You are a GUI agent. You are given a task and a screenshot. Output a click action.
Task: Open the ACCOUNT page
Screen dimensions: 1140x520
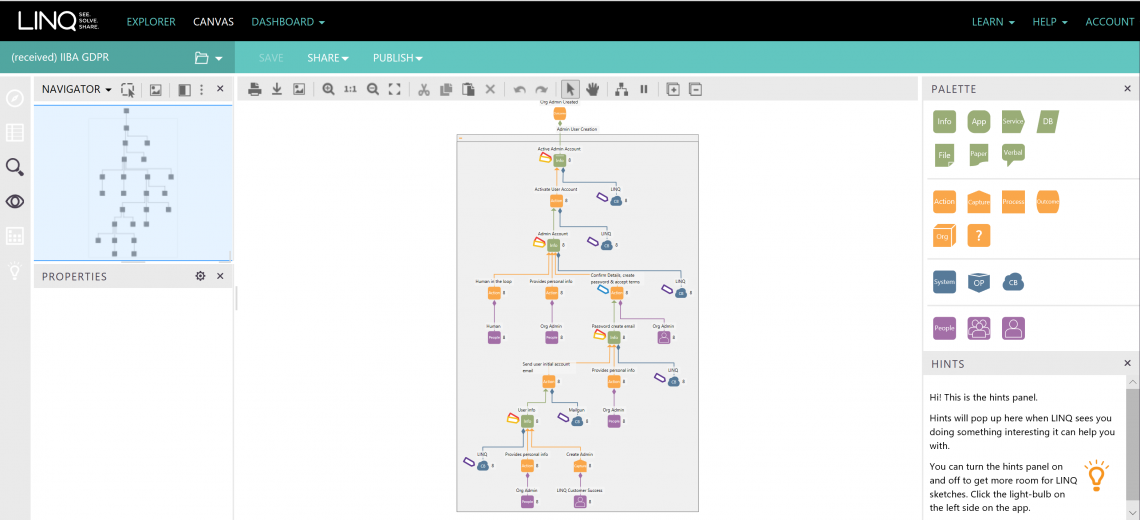click(x=1109, y=22)
